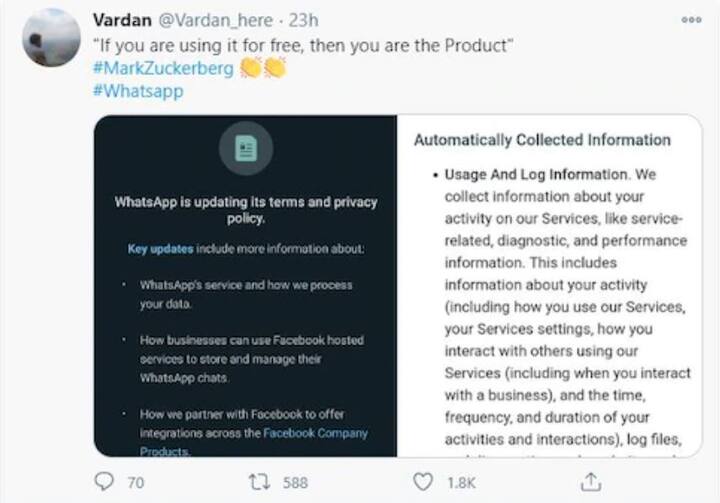The width and height of the screenshot is (720, 503).
Task: Open the #MarkZuckerberg hashtag
Action: click(x=163, y=68)
